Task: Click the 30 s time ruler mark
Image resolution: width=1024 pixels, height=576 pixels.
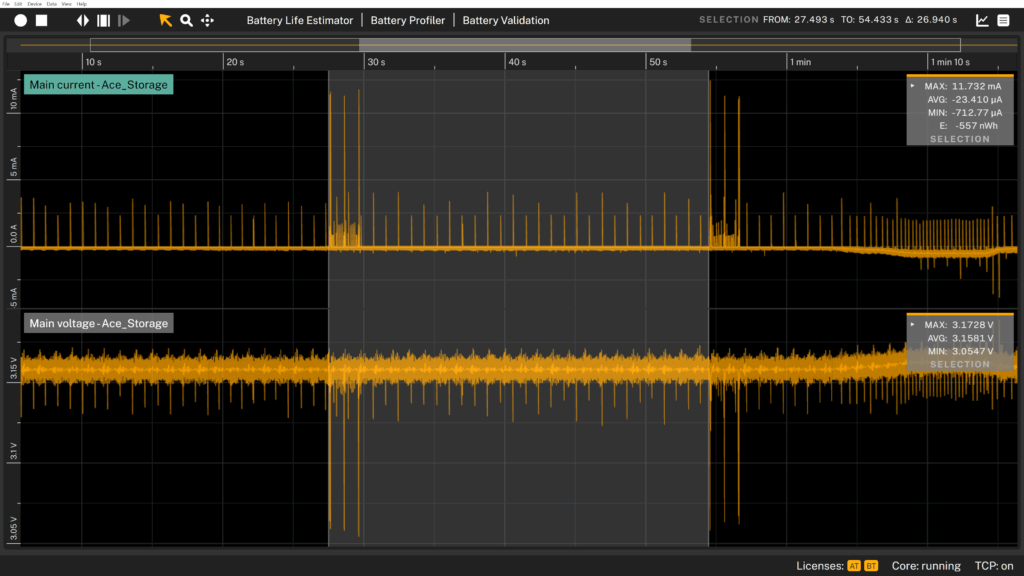Action: [x=376, y=62]
